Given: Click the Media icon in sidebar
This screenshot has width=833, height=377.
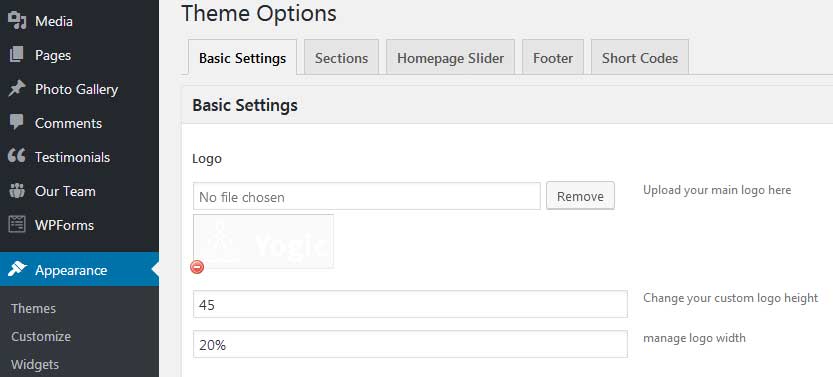Looking at the screenshot, I should (17, 21).
